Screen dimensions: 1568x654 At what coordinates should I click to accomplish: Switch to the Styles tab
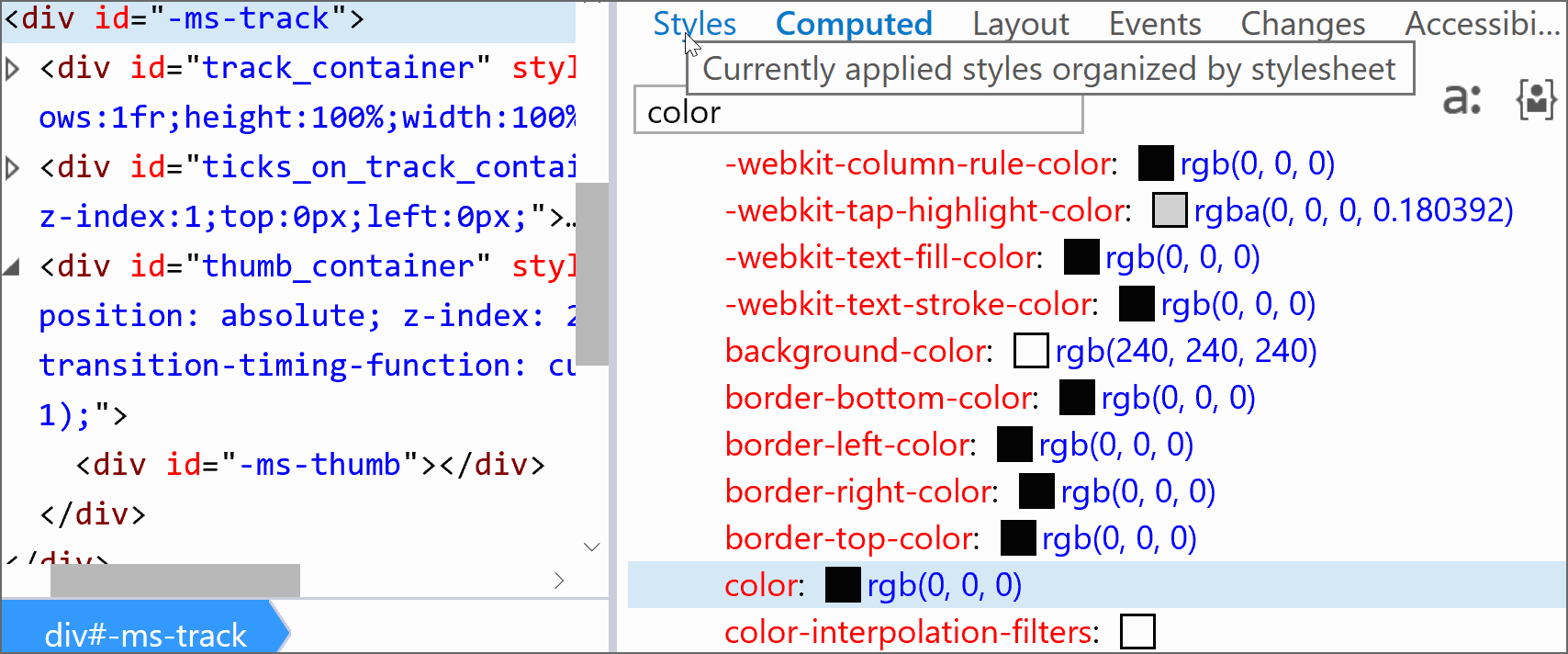pos(694,24)
